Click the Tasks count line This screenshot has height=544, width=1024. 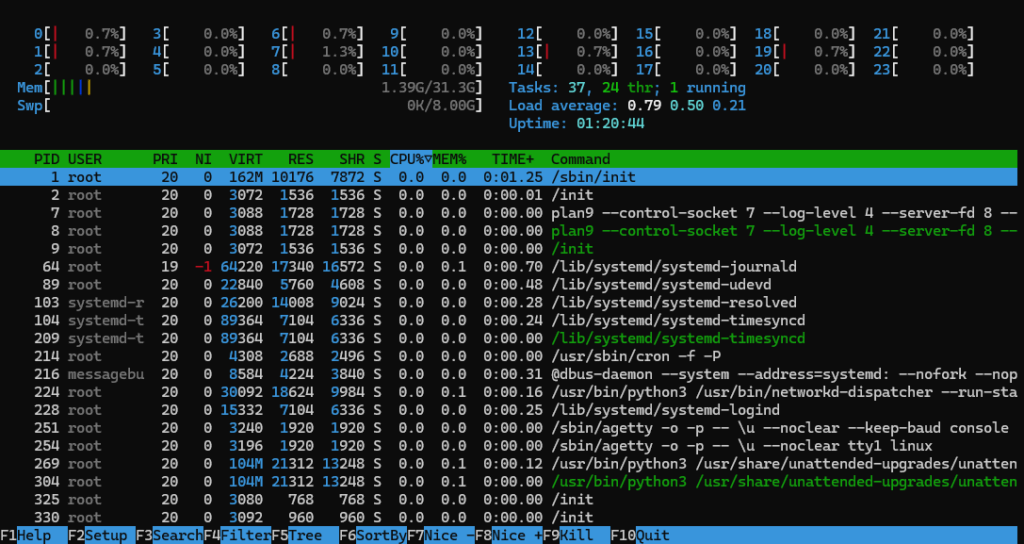627,88
